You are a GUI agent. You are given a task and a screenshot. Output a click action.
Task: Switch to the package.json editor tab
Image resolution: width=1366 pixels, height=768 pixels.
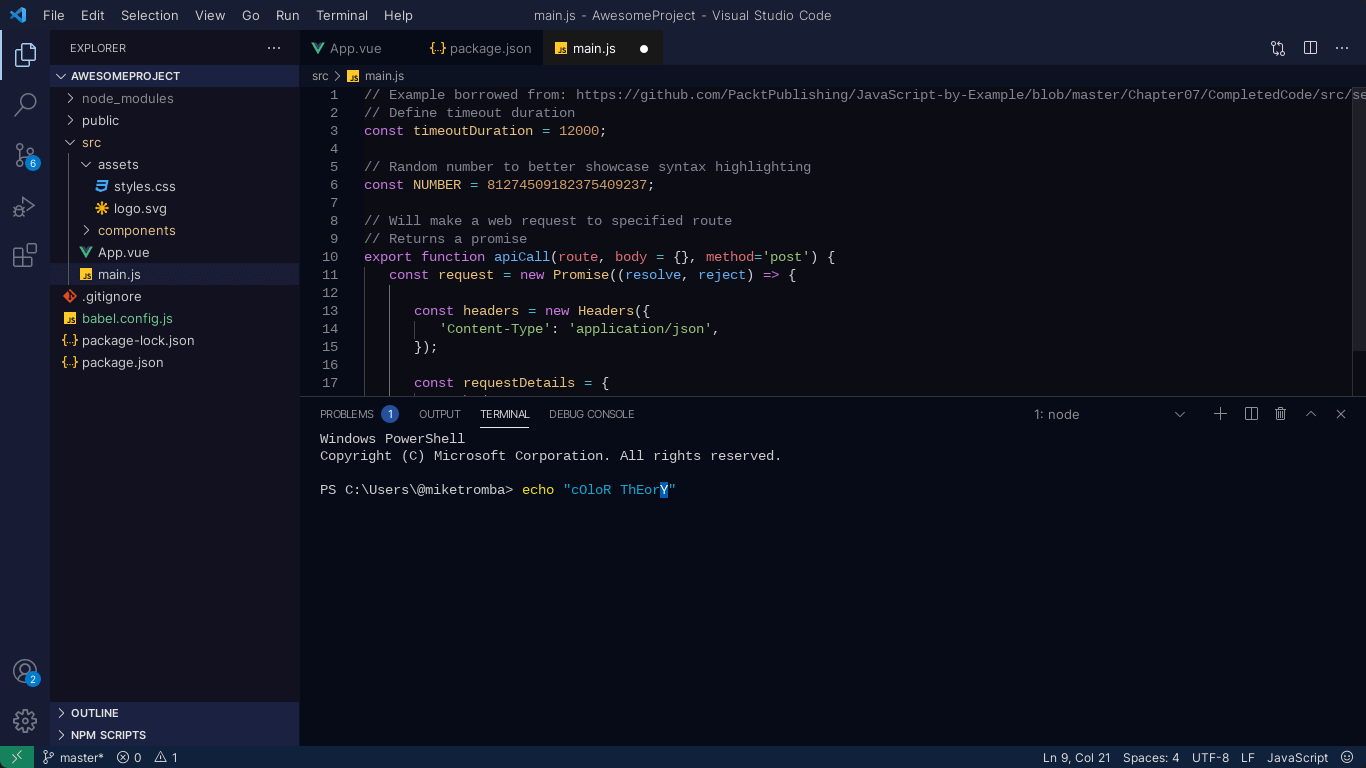(480, 48)
